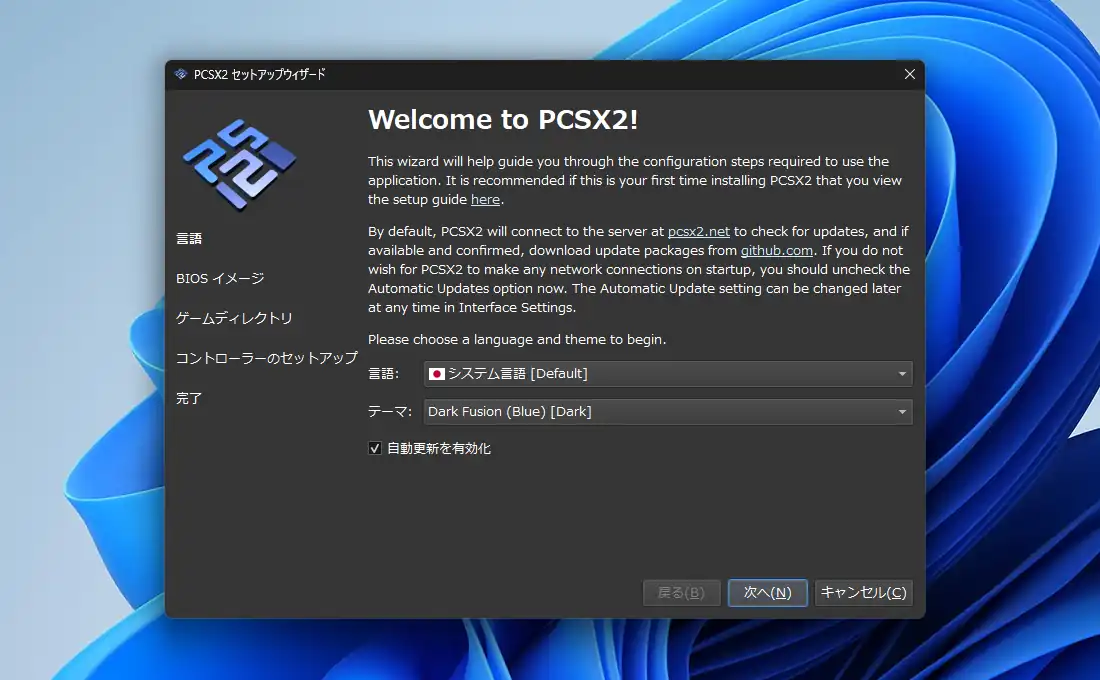The image size is (1100, 680).
Task: Click the 戻る(B) back button
Action: (681, 593)
